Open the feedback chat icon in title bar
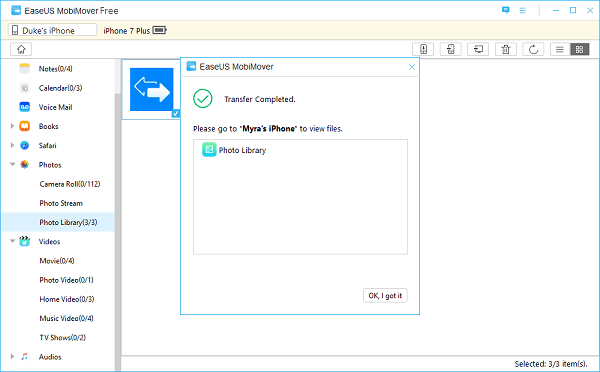 (x=505, y=10)
